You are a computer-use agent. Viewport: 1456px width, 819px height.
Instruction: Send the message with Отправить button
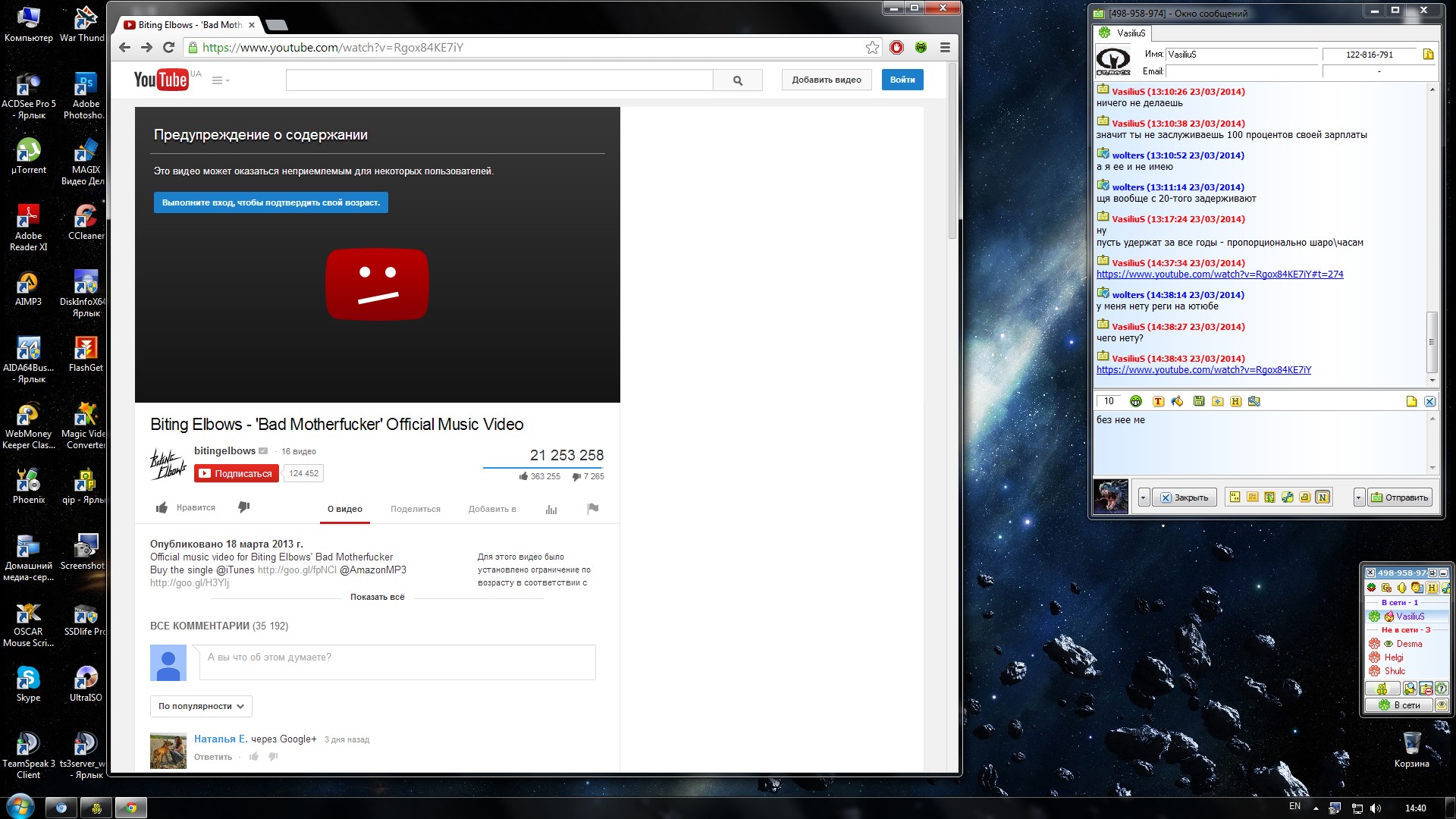coord(1401,497)
